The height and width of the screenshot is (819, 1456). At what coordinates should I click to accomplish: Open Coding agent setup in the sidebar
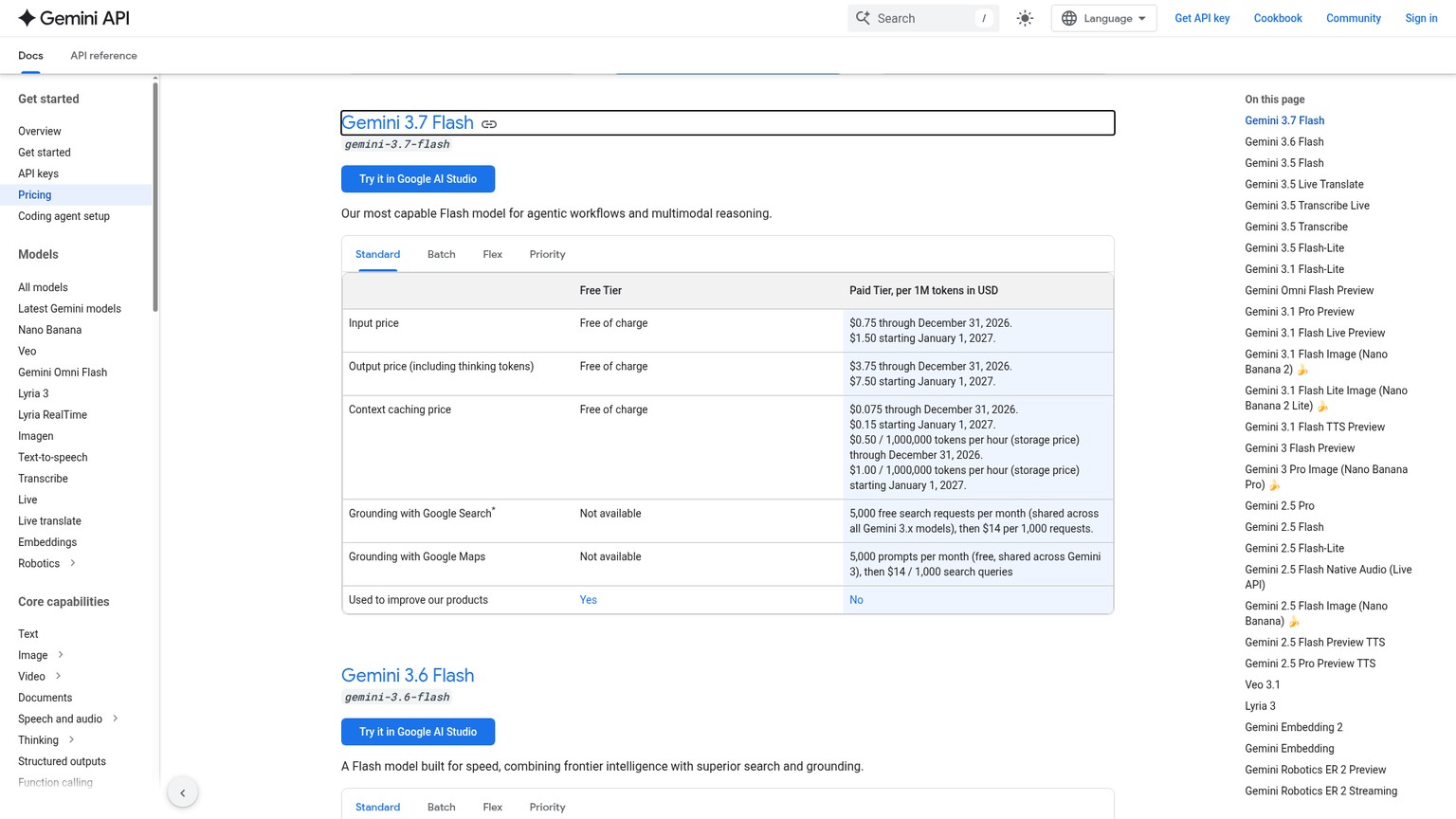pyautogui.click(x=64, y=216)
